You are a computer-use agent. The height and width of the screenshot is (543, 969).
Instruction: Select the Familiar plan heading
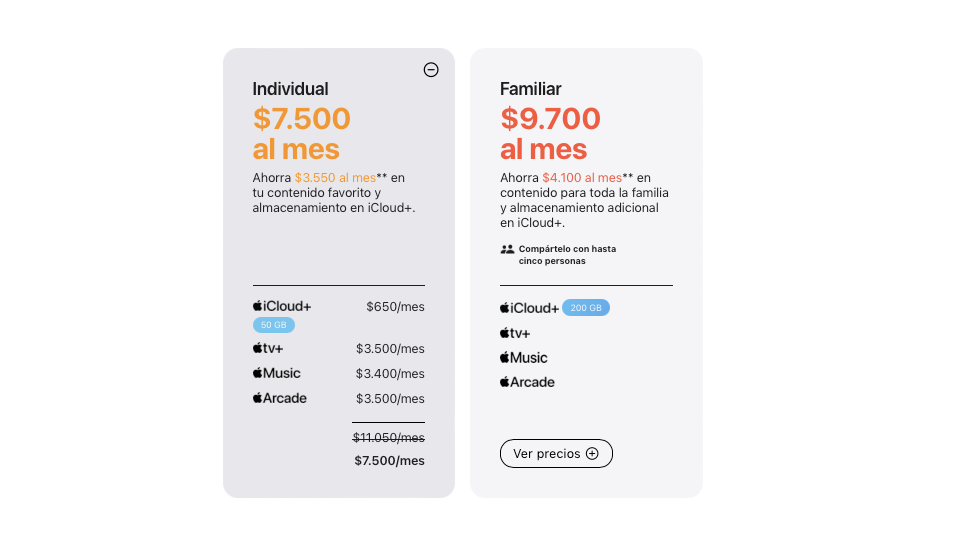tap(531, 89)
